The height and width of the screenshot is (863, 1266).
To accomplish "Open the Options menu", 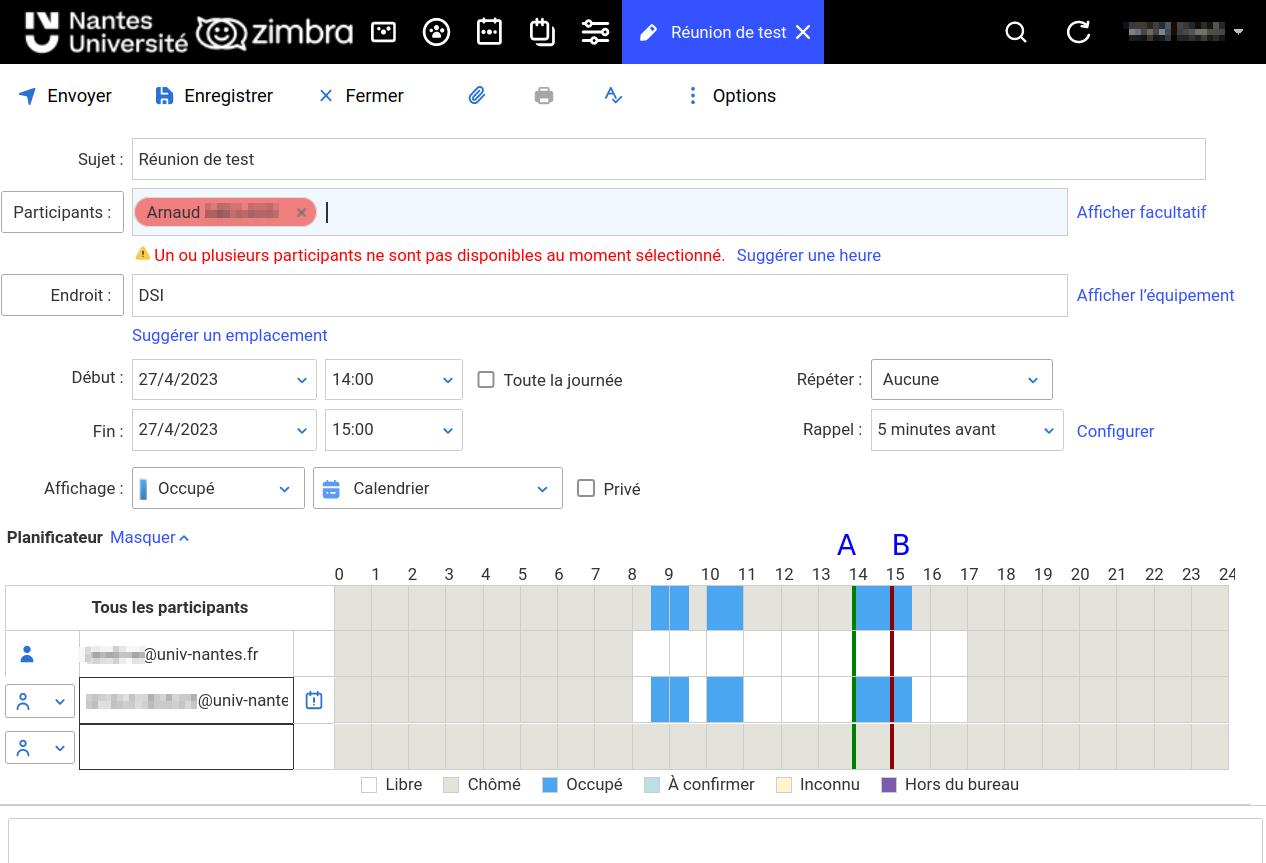I will point(732,96).
